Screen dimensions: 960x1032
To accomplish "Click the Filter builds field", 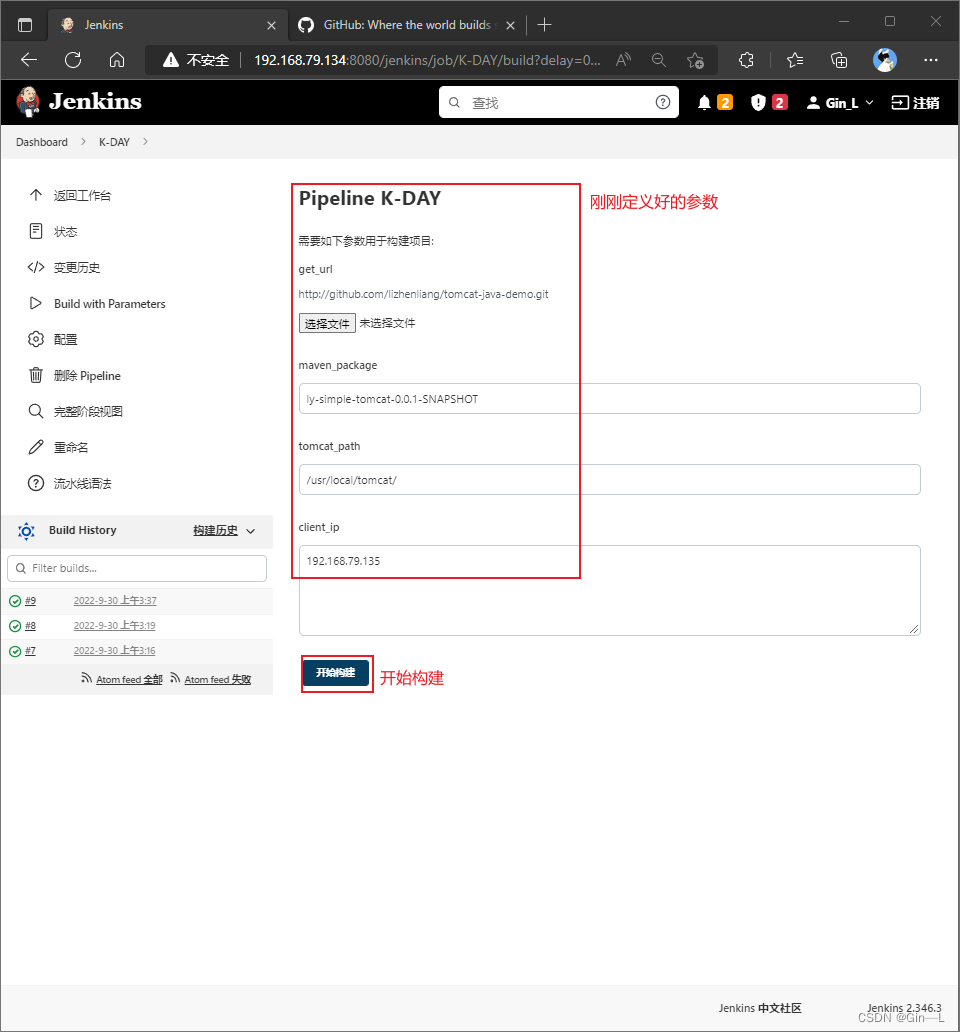I will [x=137, y=569].
